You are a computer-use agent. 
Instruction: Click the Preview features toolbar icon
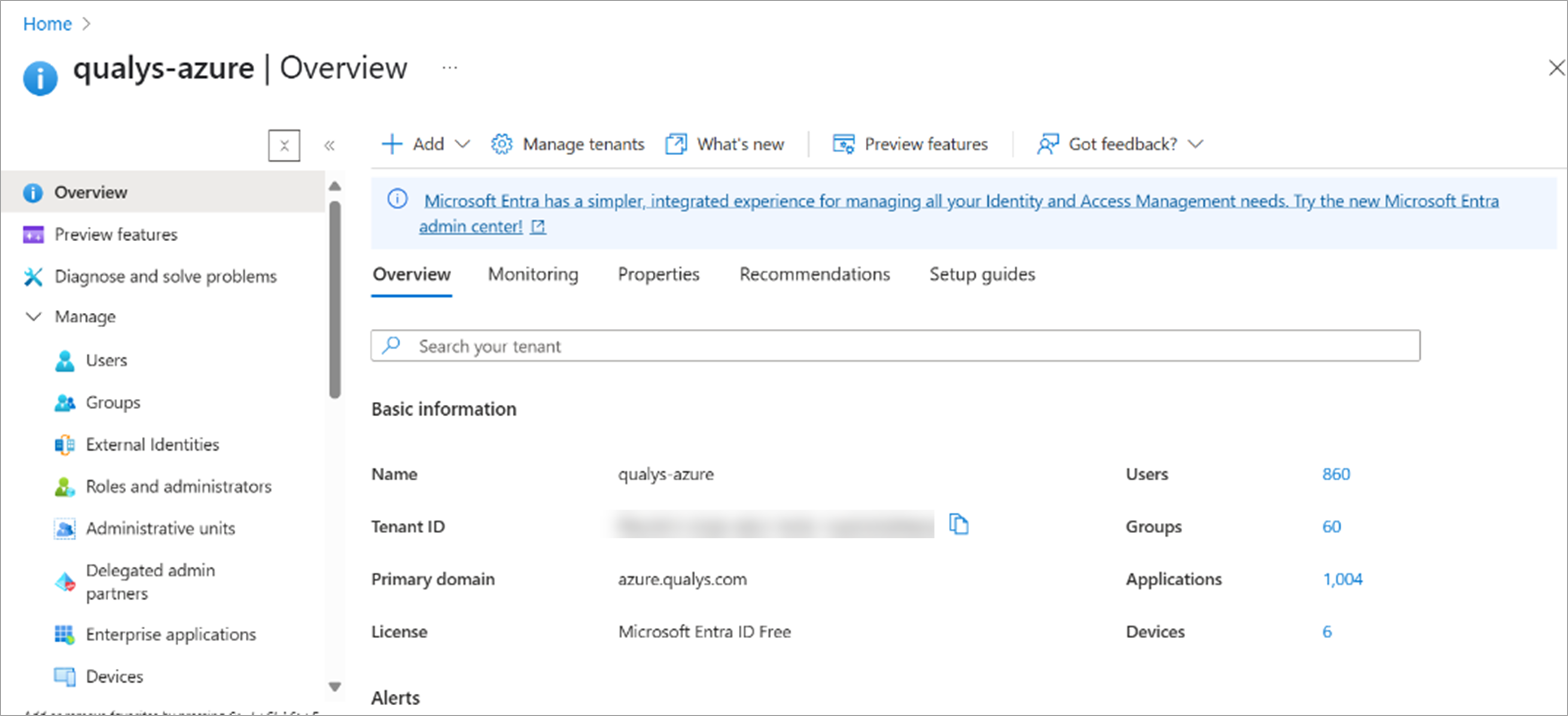coord(844,144)
